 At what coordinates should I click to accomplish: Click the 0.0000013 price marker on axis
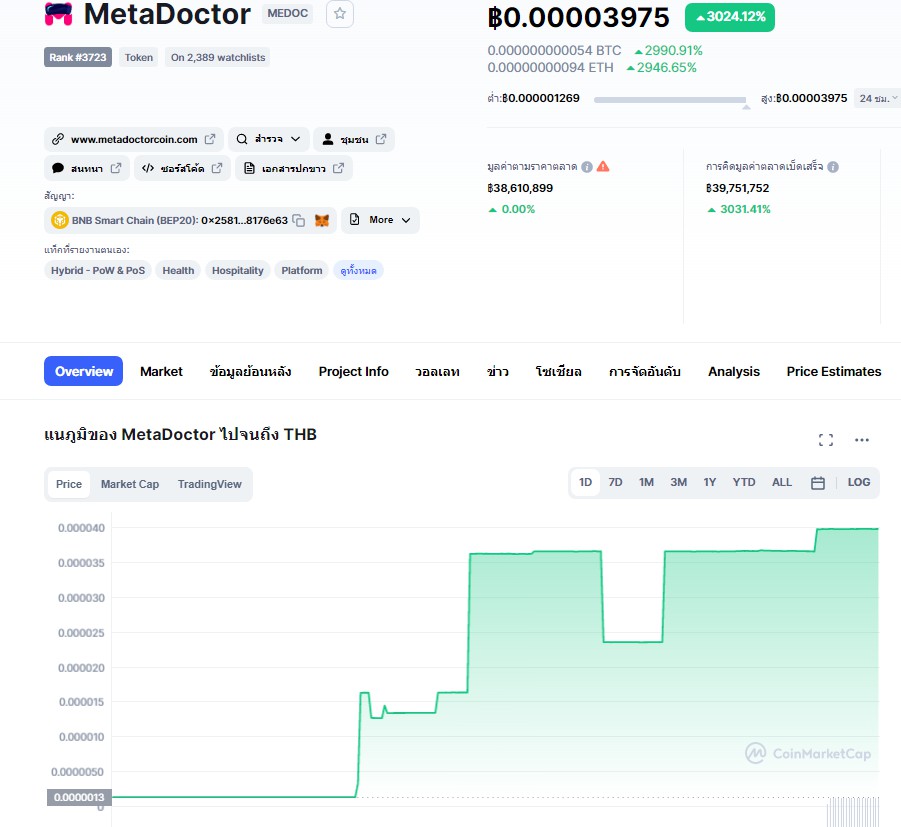click(79, 797)
